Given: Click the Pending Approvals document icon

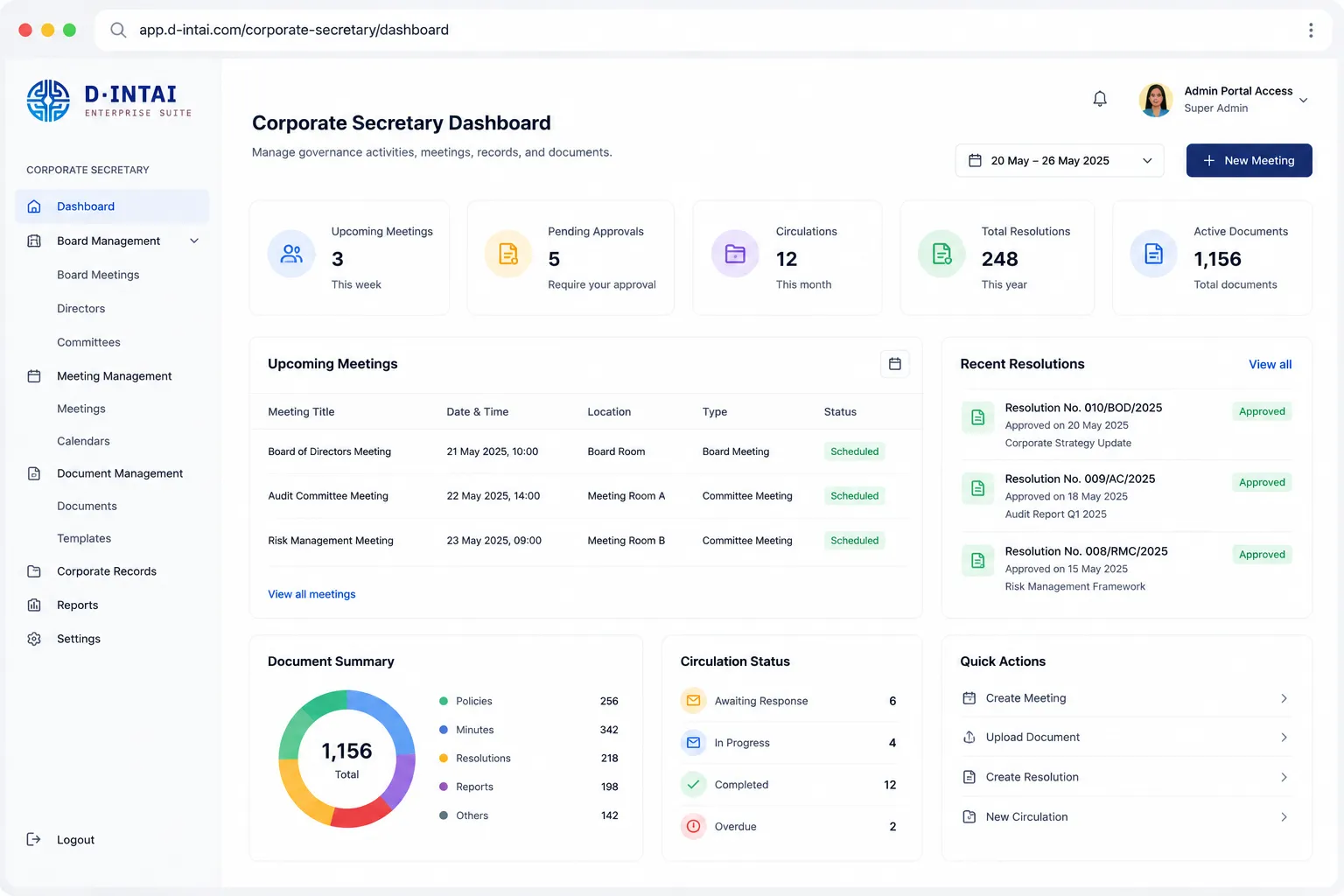Looking at the screenshot, I should (508, 254).
